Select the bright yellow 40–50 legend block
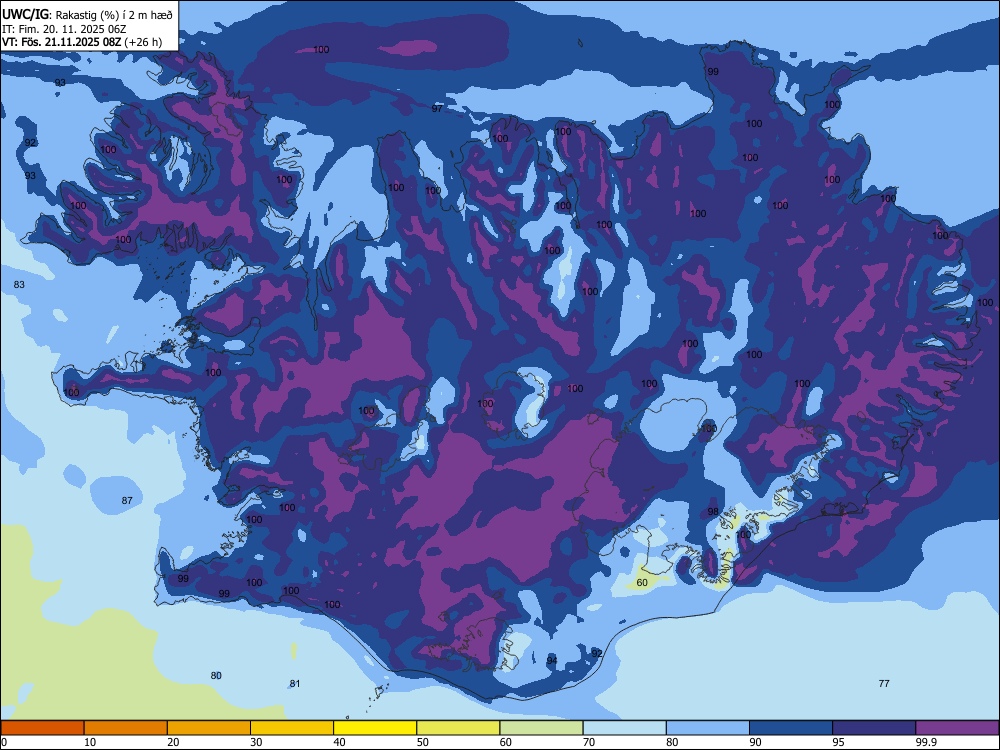 pos(375,728)
